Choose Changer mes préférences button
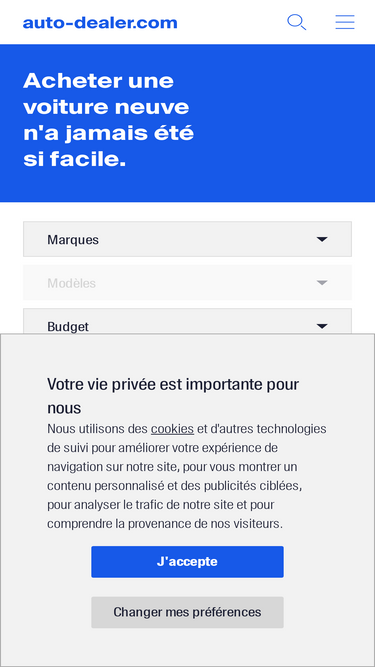 point(188,612)
